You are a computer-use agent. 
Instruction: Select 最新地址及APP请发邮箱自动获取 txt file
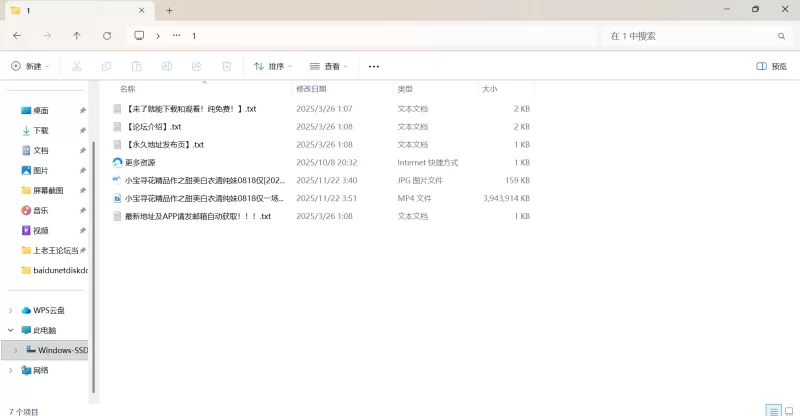(x=321, y=216)
